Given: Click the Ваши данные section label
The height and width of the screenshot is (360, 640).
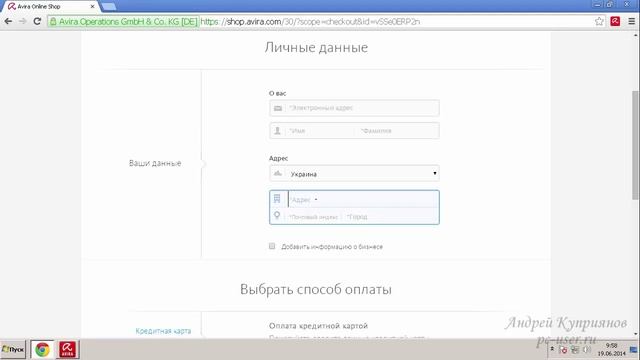Looking at the screenshot, I should click(155, 163).
